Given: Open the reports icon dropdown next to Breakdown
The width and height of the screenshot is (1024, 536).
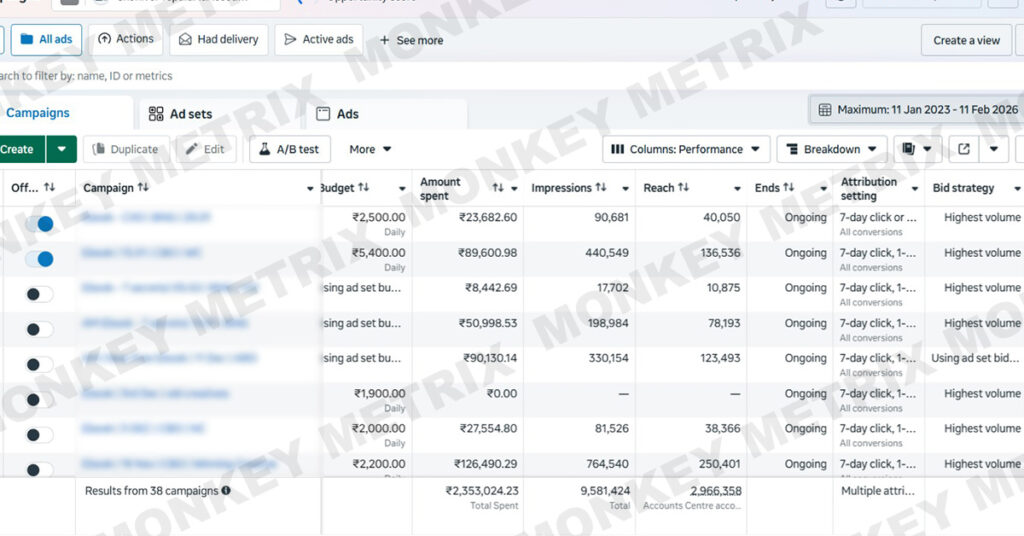Looking at the screenshot, I should 917,149.
